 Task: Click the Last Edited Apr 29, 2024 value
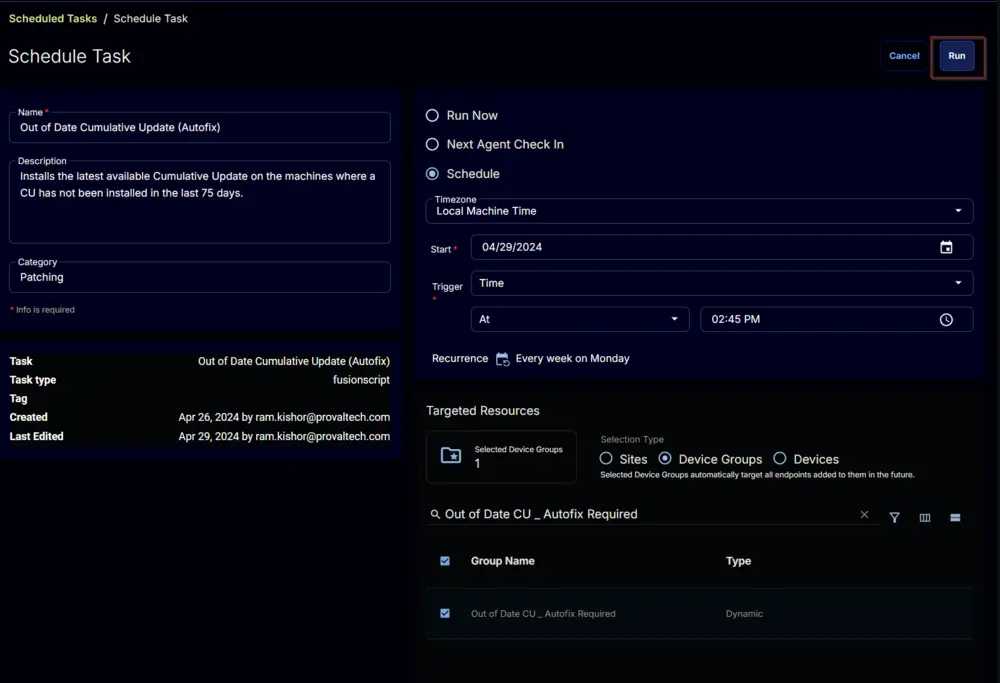[284, 436]
